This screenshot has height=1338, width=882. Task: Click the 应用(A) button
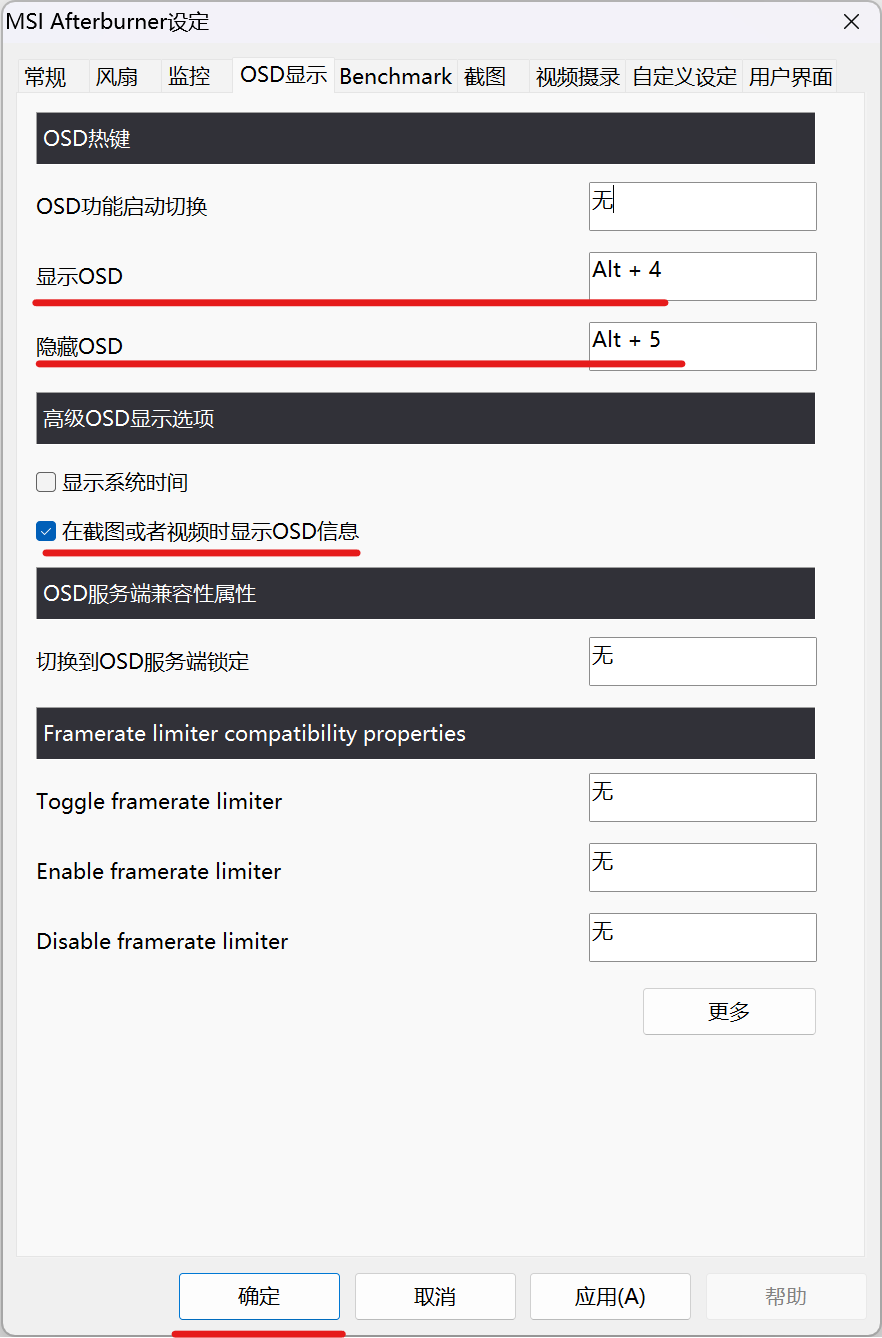[x=610, y=1296]
